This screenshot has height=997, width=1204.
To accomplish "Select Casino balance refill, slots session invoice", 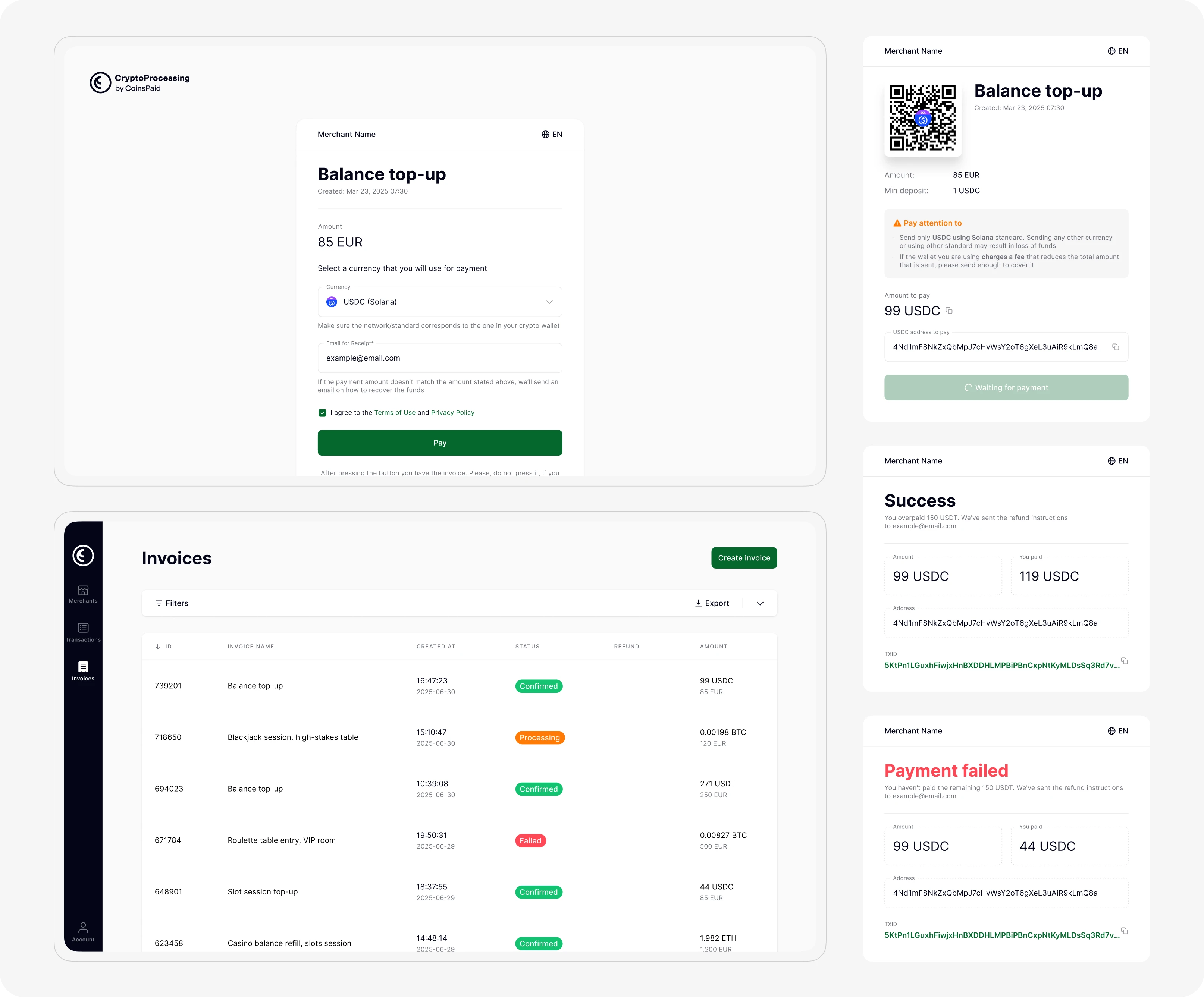I will click(289, 944).
